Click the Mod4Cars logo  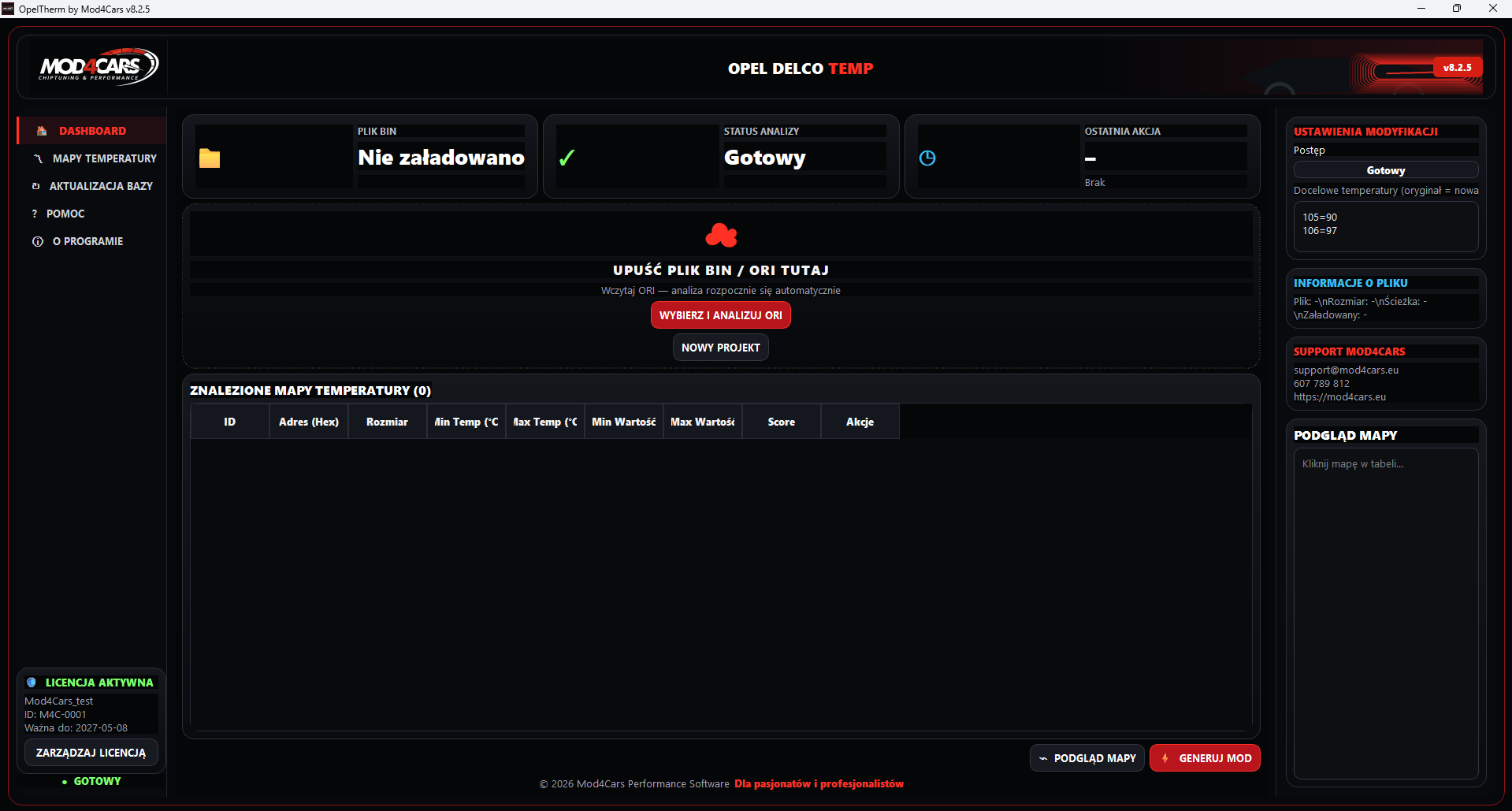click(98, 67)
